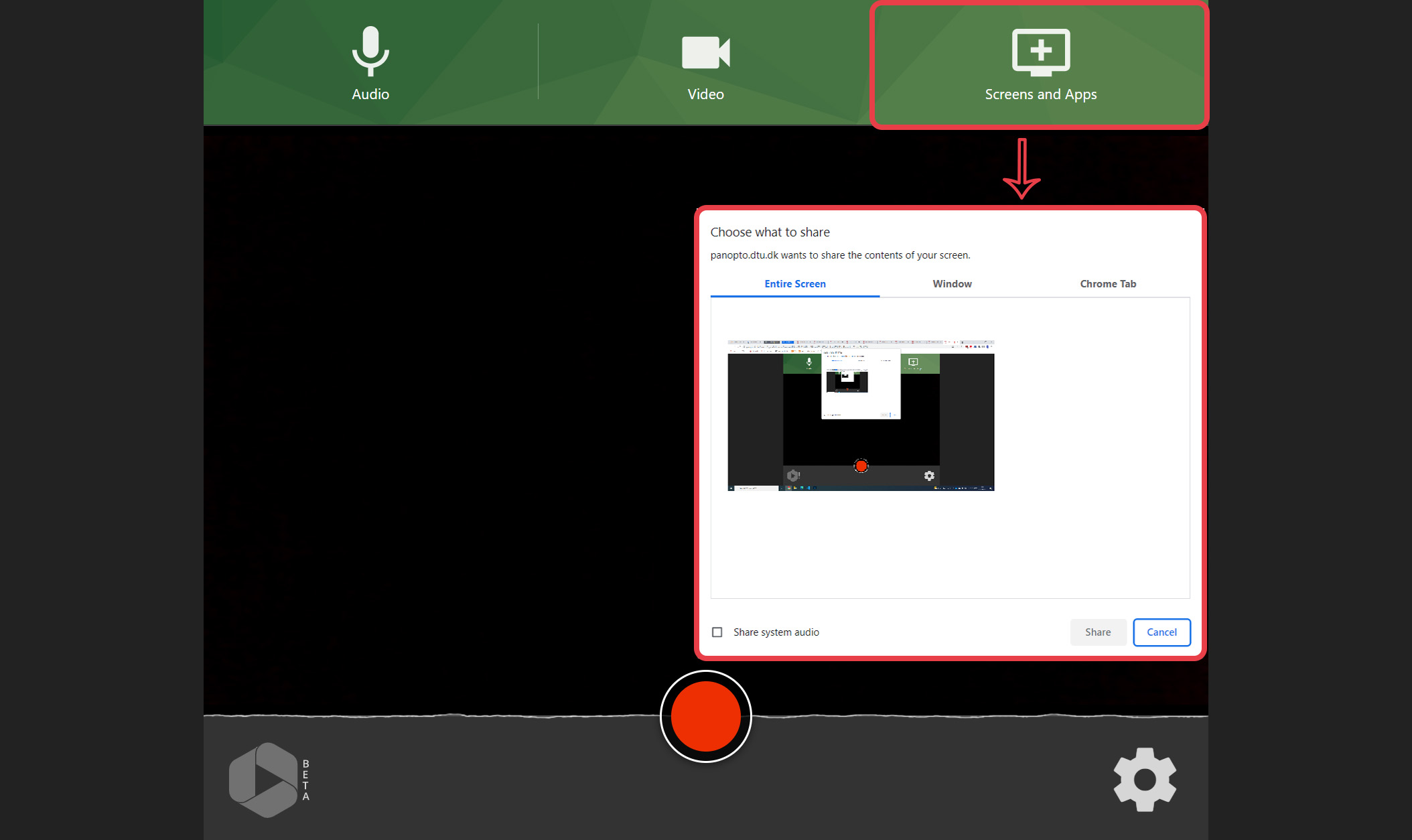Click the Panopto logo icon
The height and width of the screenshot is (840, 1412).
tap(263, 780)
